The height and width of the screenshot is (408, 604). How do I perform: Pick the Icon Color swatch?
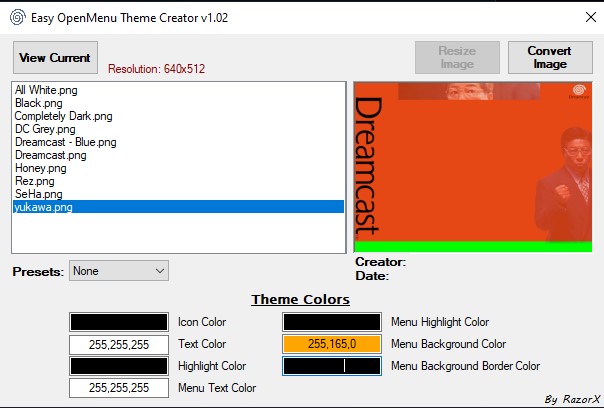(119, 322)
